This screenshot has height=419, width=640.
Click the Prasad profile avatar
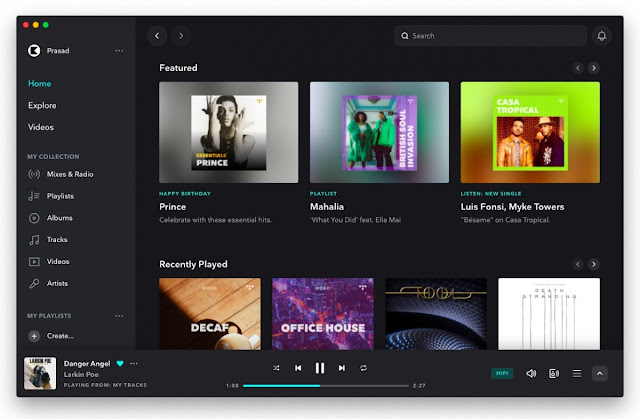(x=34, y=51)
